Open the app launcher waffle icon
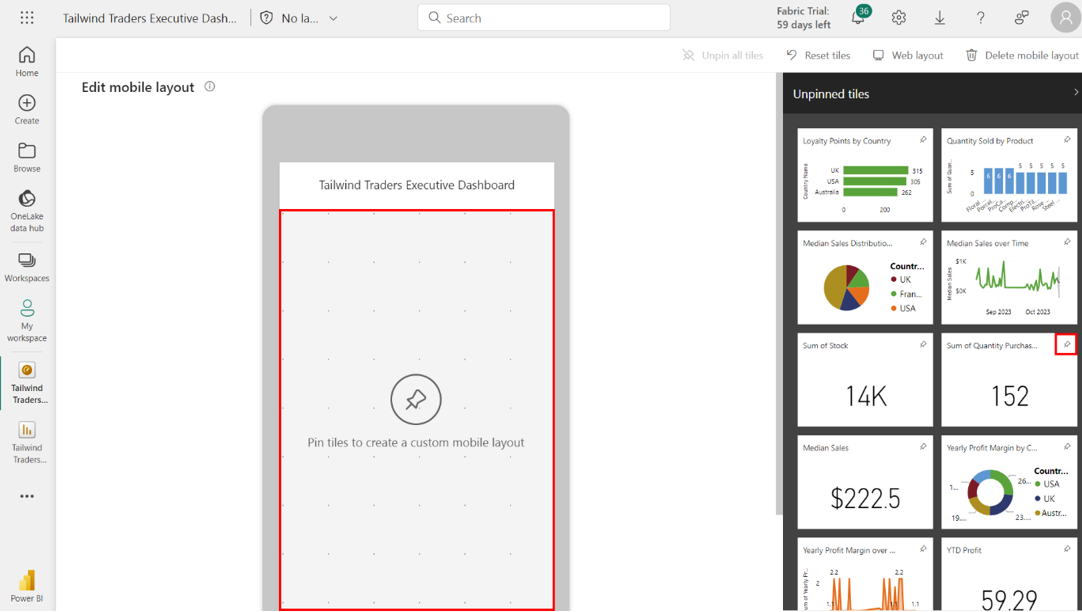This screenshot has height=612, width=1082. click(27, 18)
